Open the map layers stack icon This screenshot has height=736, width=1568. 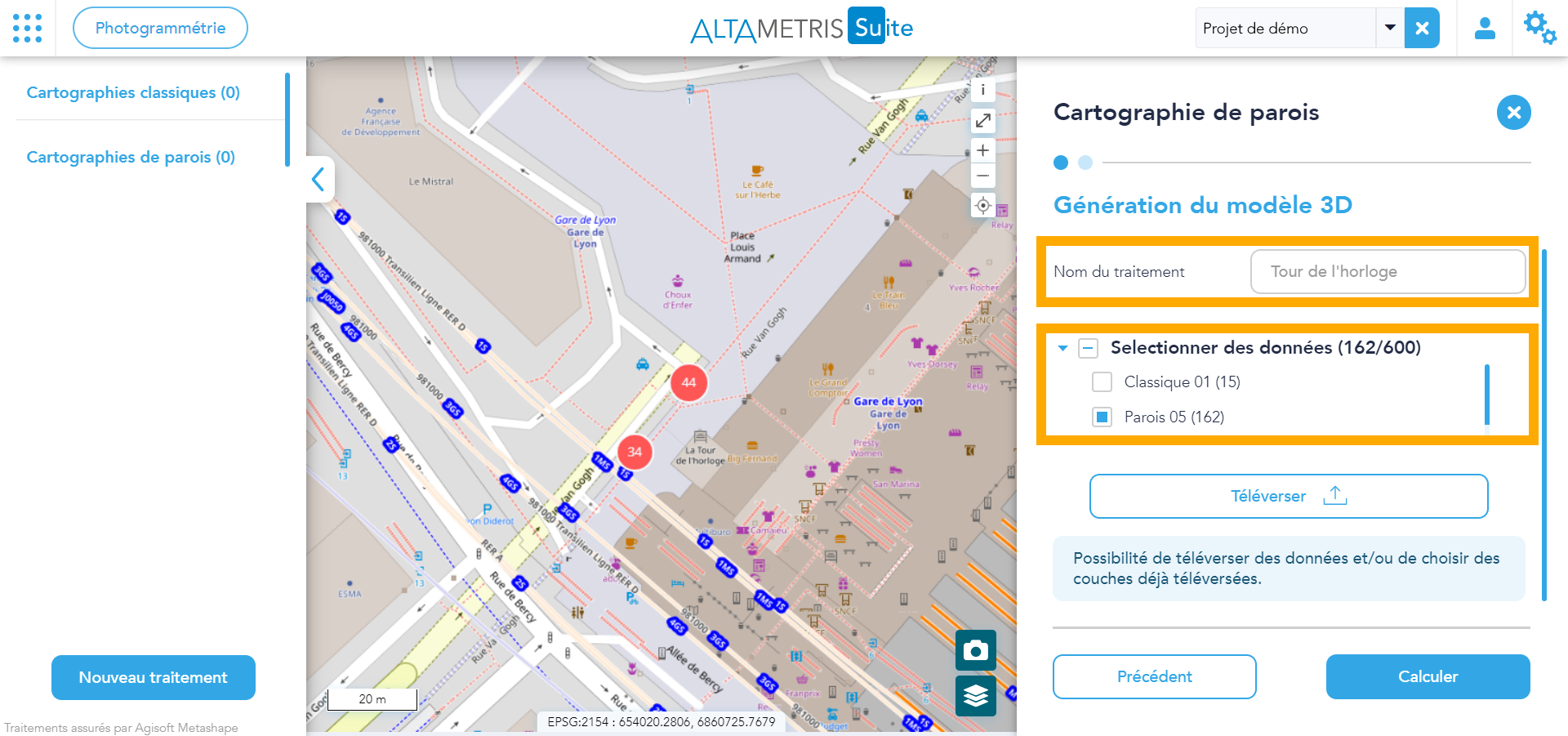pos(975,695)
